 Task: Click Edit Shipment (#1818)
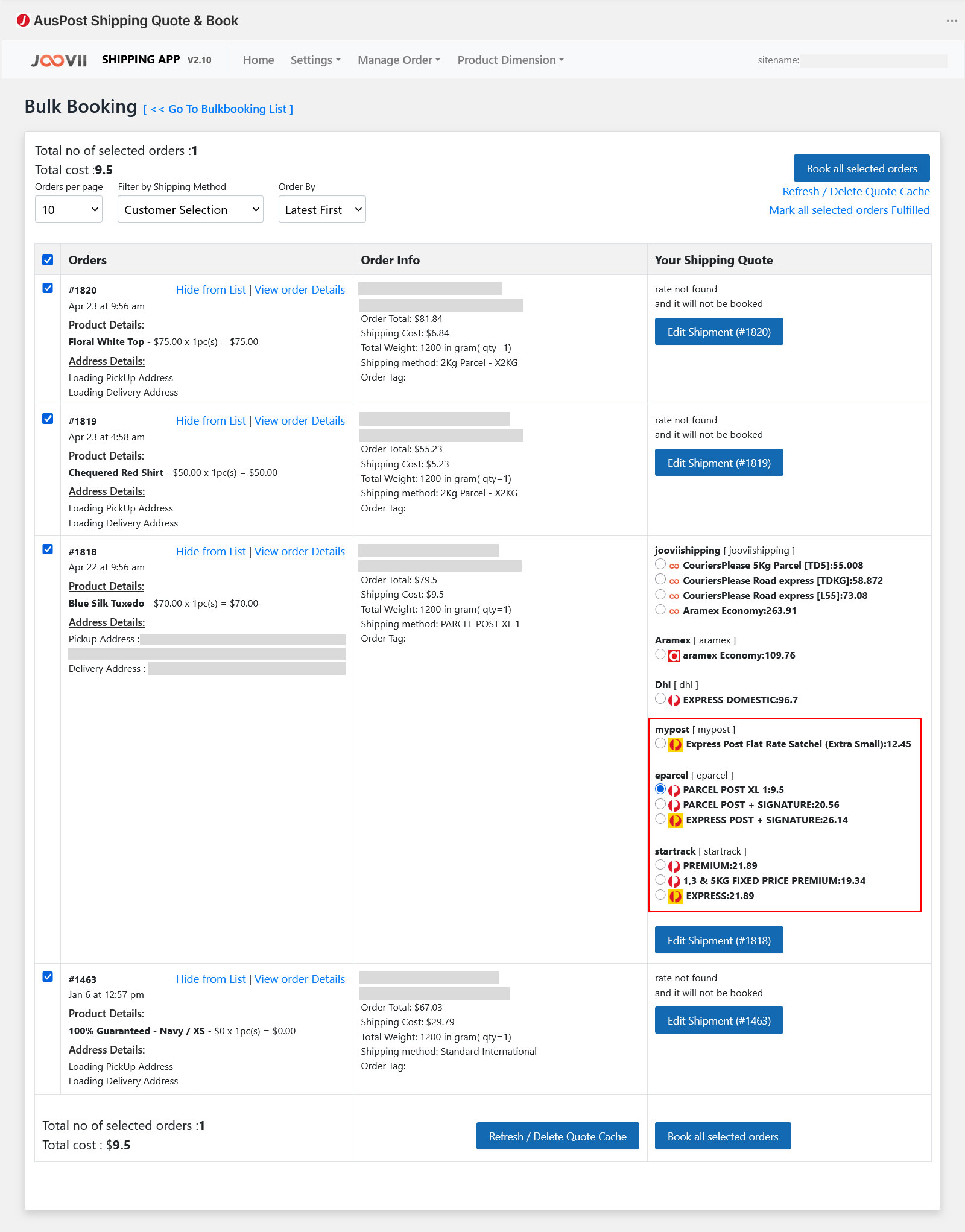[719, 940]
